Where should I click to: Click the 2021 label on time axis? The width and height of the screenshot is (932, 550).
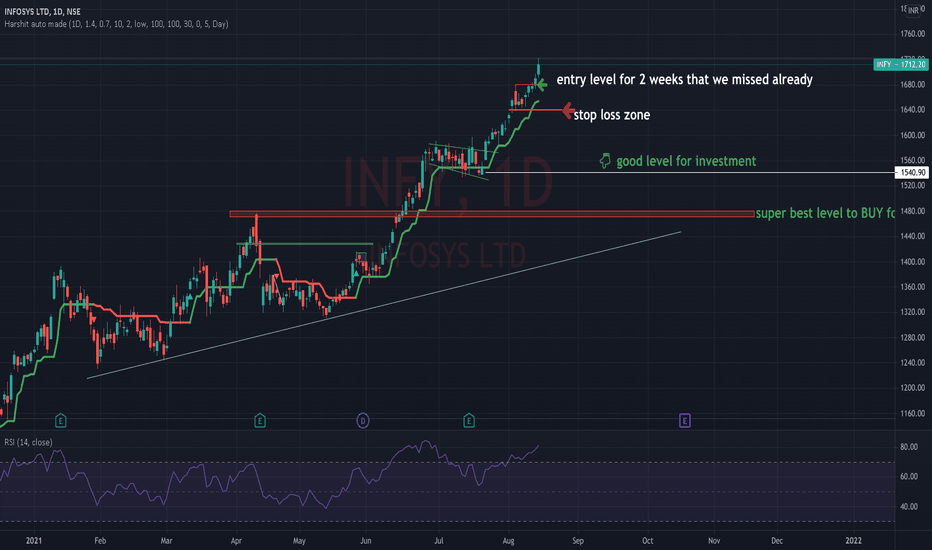(x=34, y=540)
